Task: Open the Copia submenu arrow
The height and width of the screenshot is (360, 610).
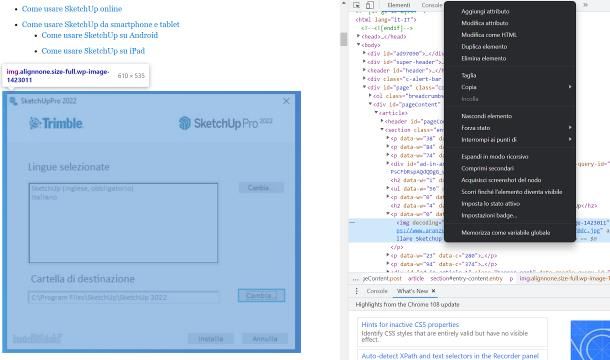Action: (570, 87)
